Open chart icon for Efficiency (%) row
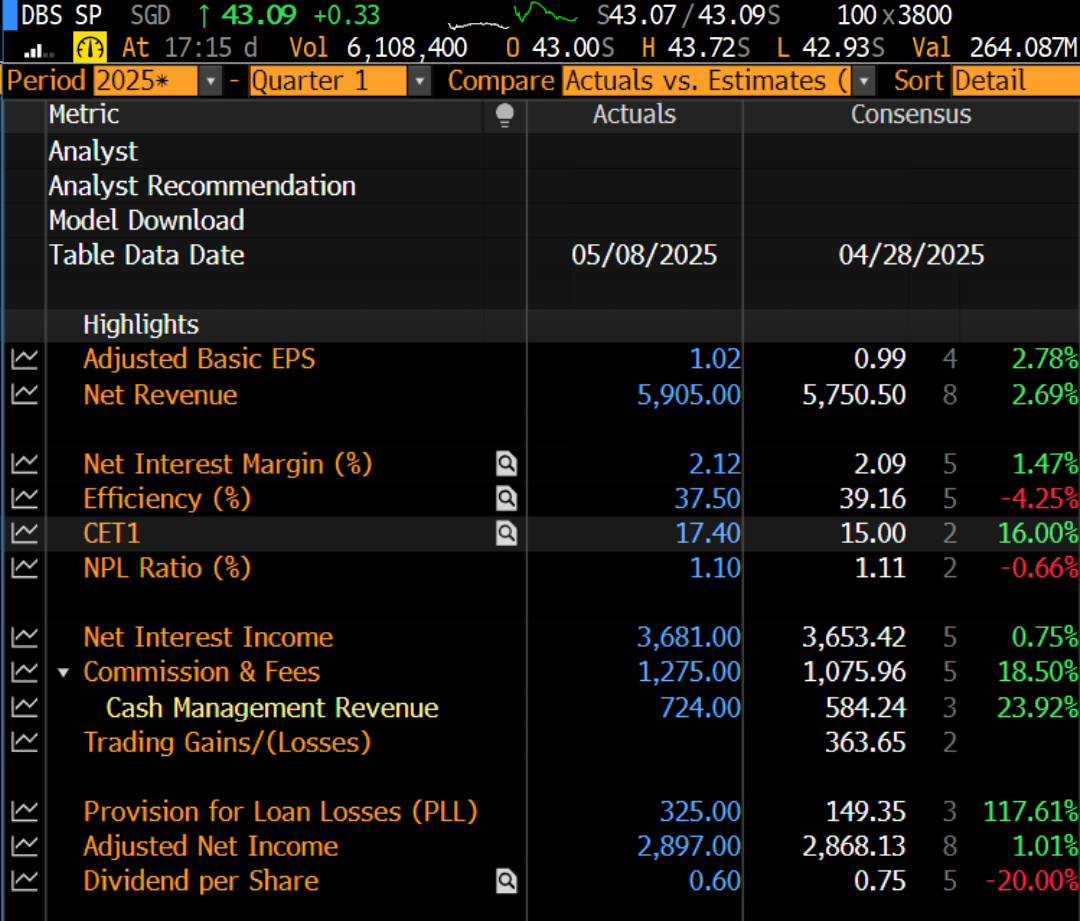The height and width of the screenshot is (921, 1080). (x=24, y=498)
